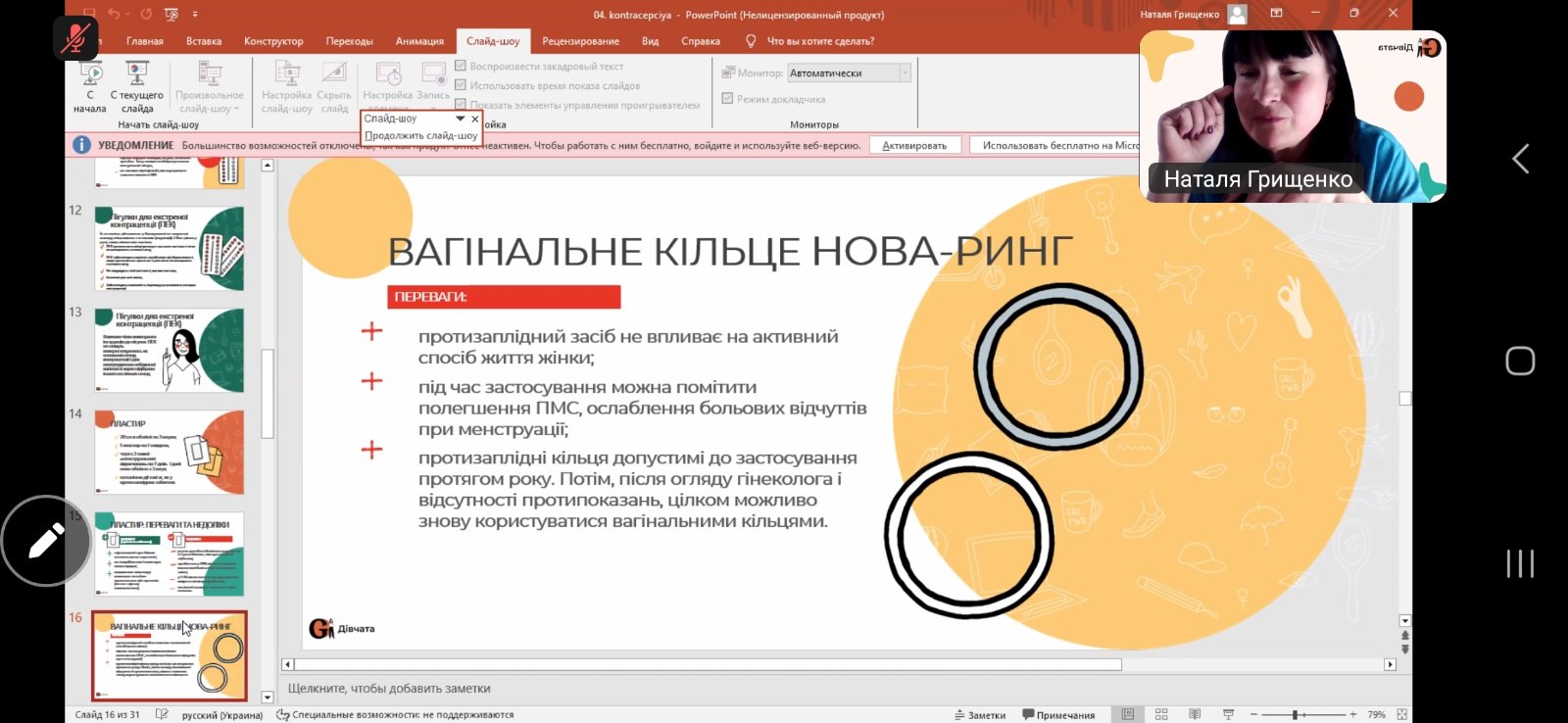Click the pencil annotation floating button
The width and height of the screenshot is (1568, 723).
46,541
